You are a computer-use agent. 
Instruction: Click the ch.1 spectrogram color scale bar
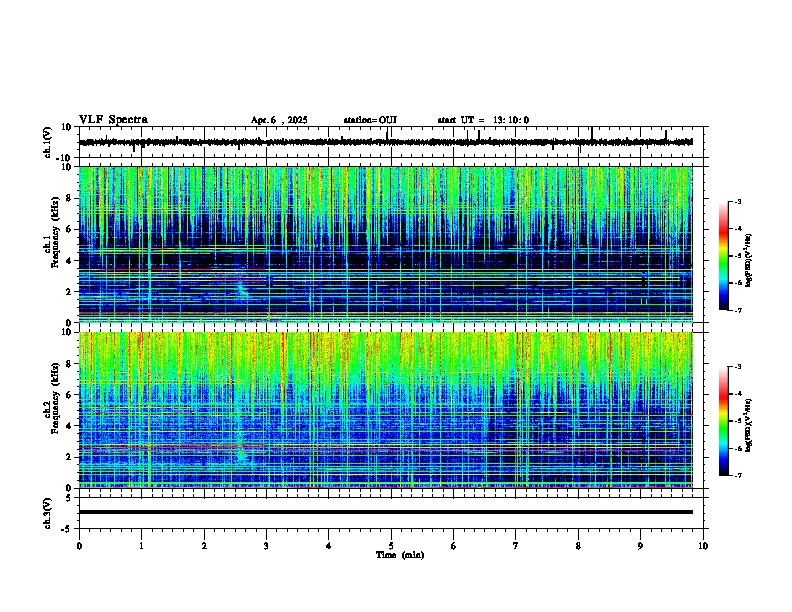(724, 256)
